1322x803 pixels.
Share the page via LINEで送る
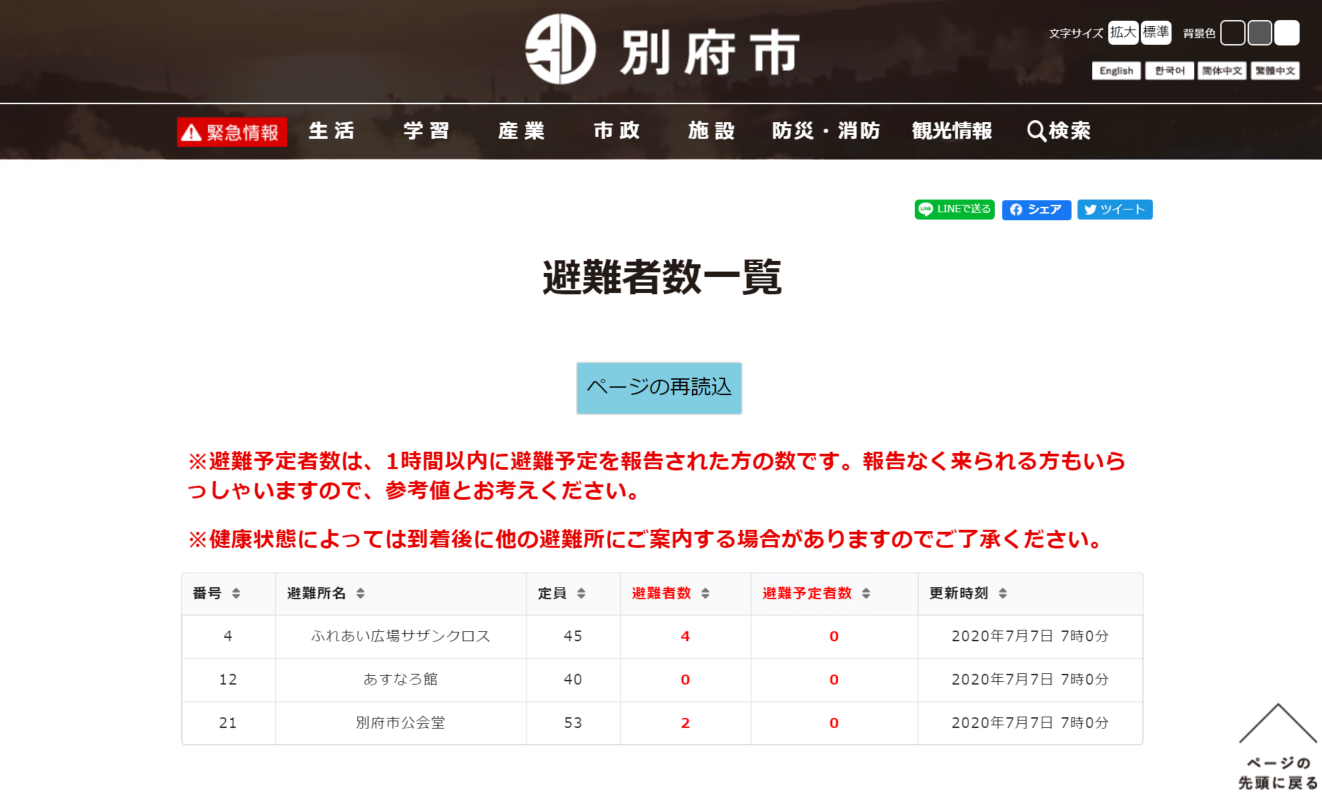point(954,210)
